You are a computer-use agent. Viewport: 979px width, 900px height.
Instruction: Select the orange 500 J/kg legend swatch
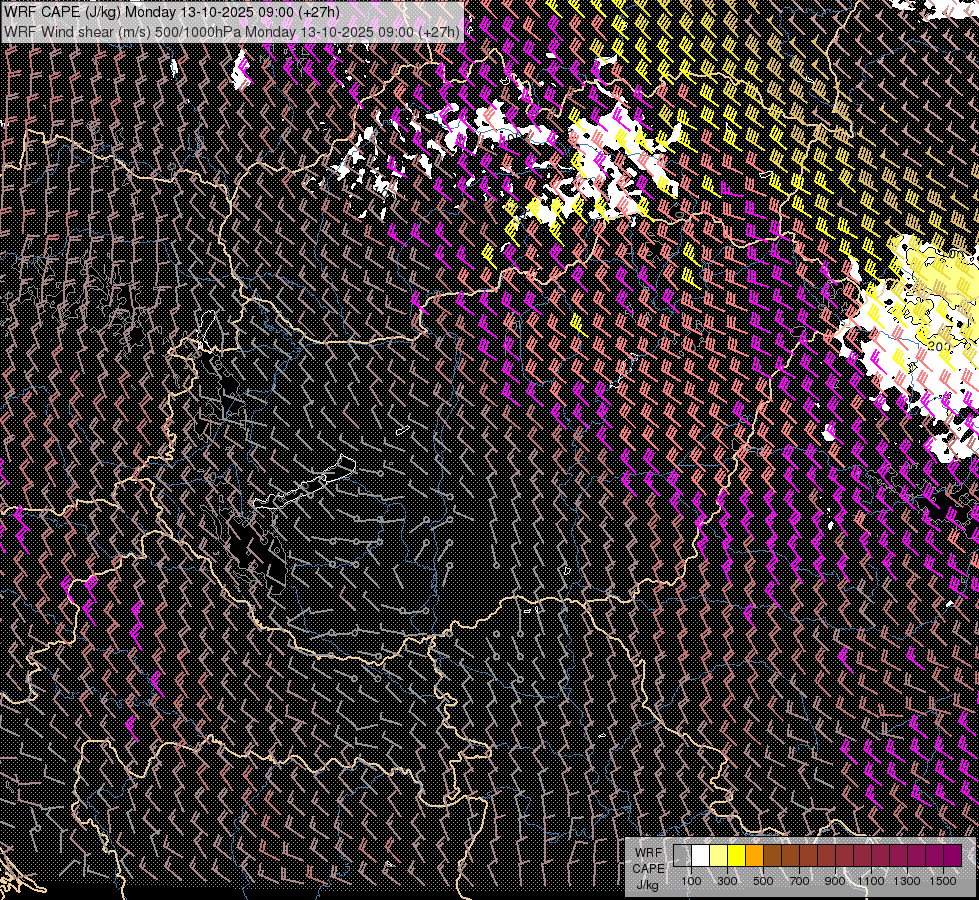click(x=754, y=855)
